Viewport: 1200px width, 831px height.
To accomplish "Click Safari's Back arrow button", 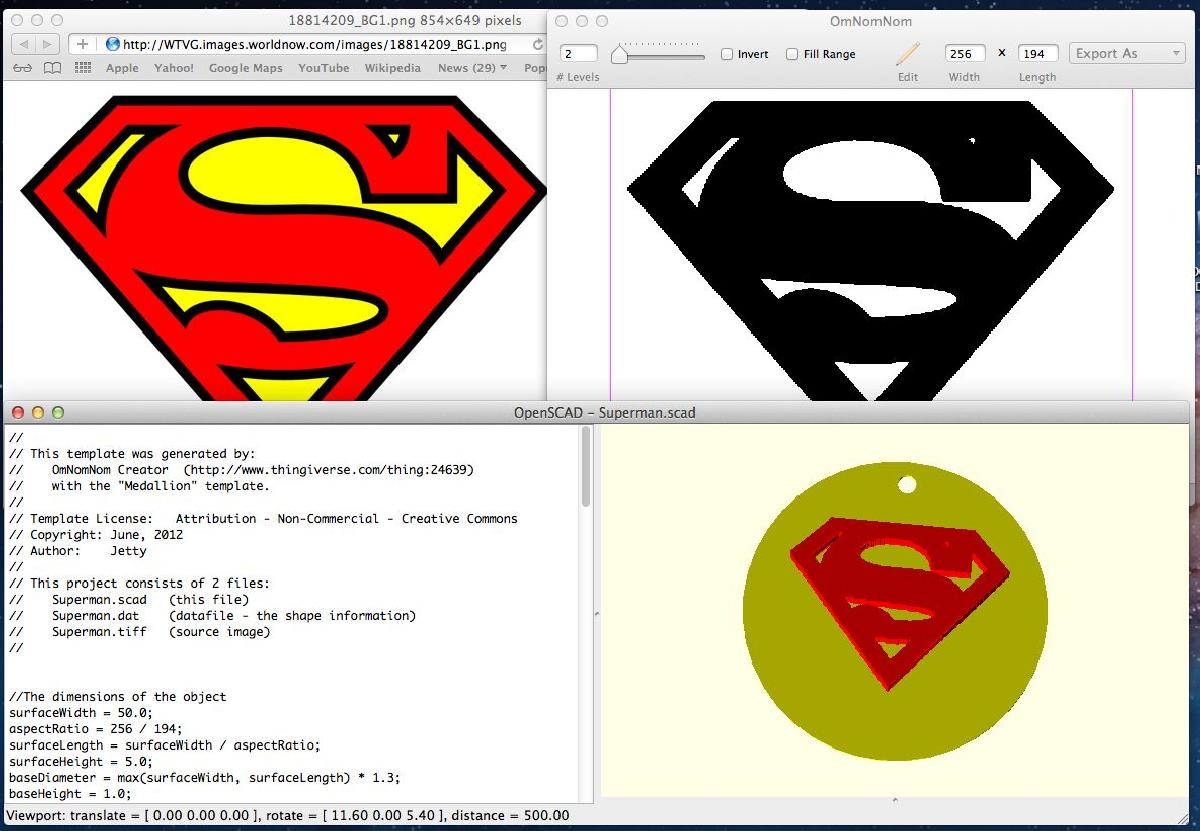I will point(22,44).
